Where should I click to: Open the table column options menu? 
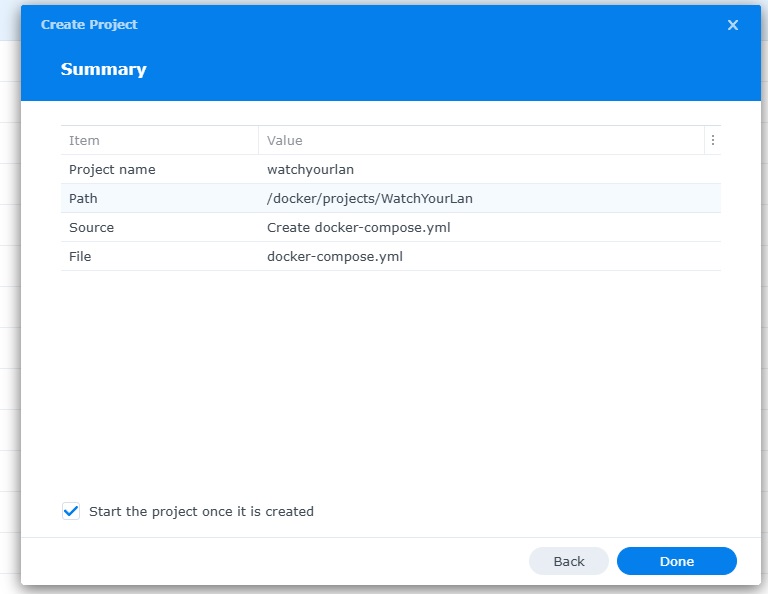(712, 141)
